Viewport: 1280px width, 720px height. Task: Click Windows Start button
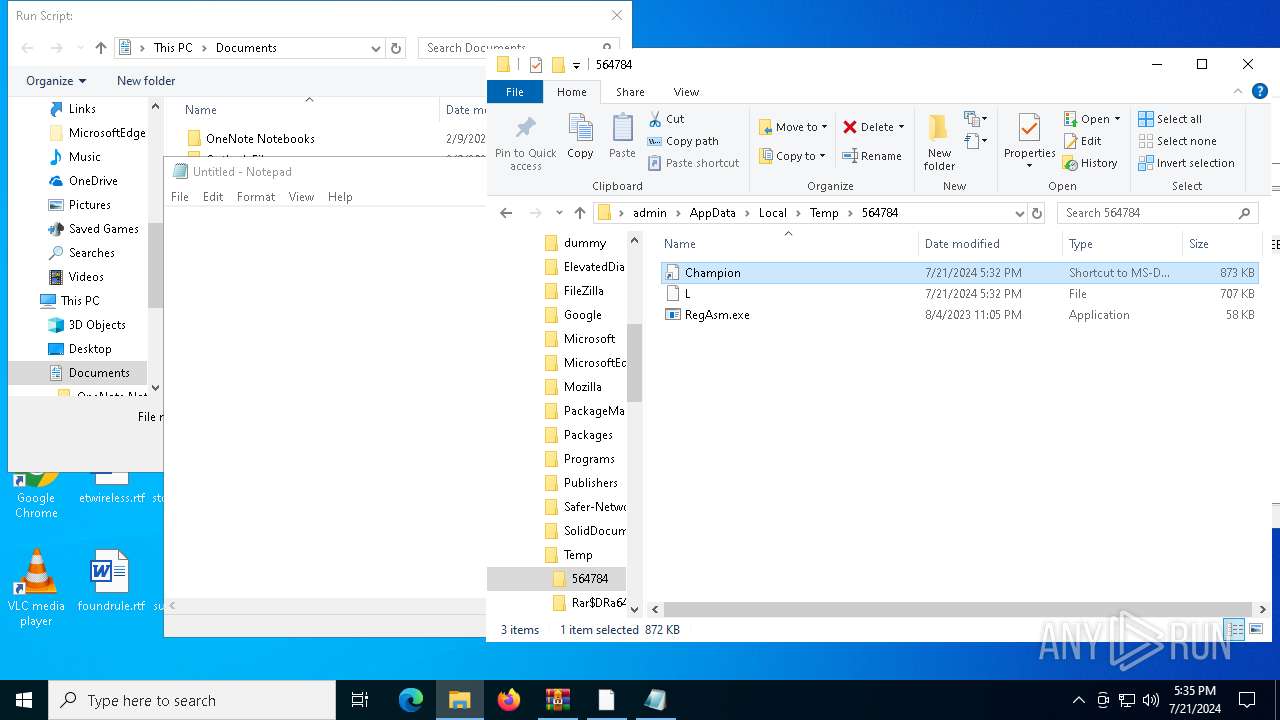pyautogui.click(x=24, y=700)
